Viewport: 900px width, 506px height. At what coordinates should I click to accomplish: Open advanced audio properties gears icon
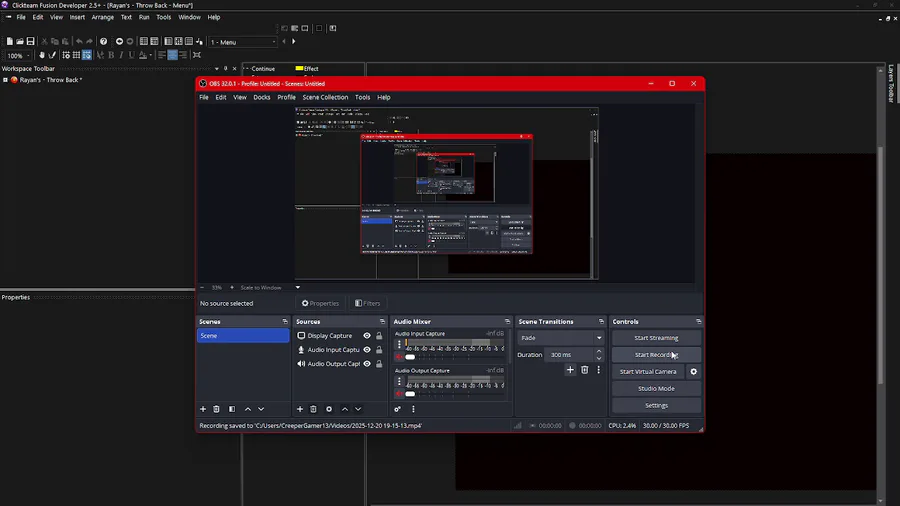[397, 409]
